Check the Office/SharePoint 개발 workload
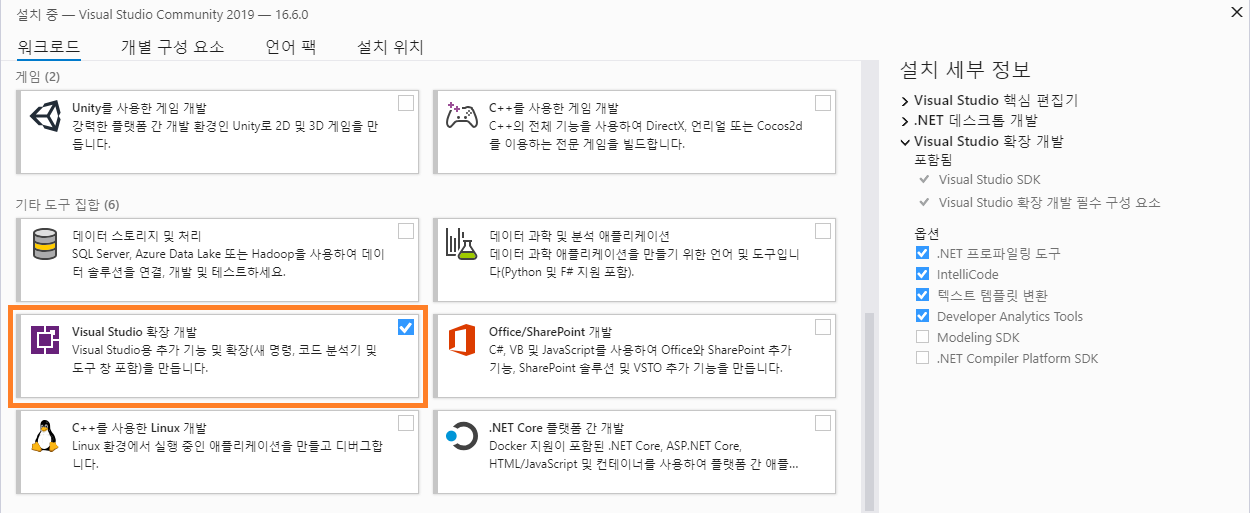 coord(822,327)
